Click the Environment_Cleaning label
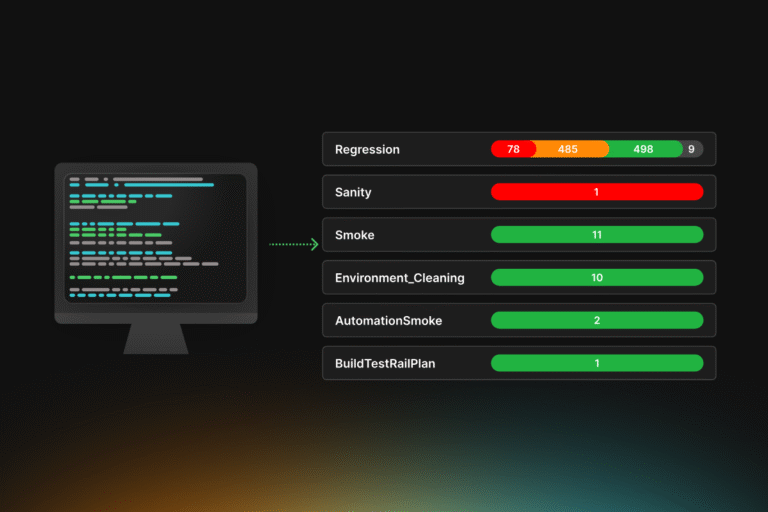Image resolution: width=768 pixels, height=512 pixels. (399, 278)
